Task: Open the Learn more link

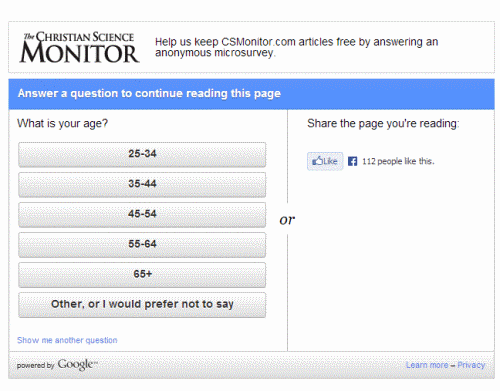Action: click(x=427, y=365)
